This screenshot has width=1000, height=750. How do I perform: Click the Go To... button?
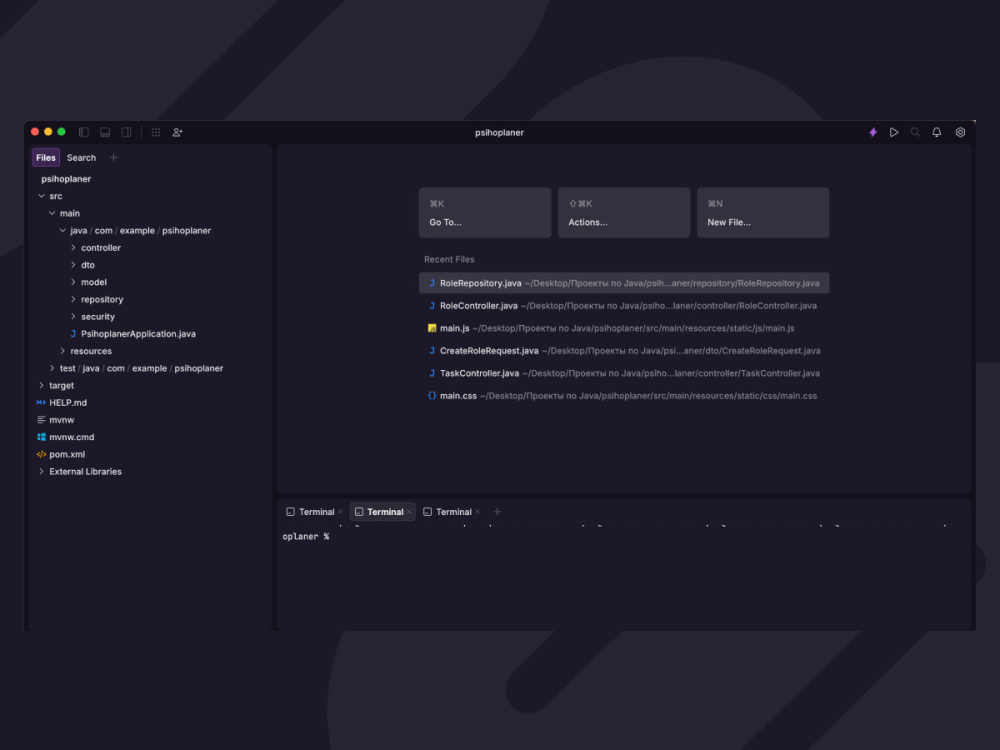[485, 212]
